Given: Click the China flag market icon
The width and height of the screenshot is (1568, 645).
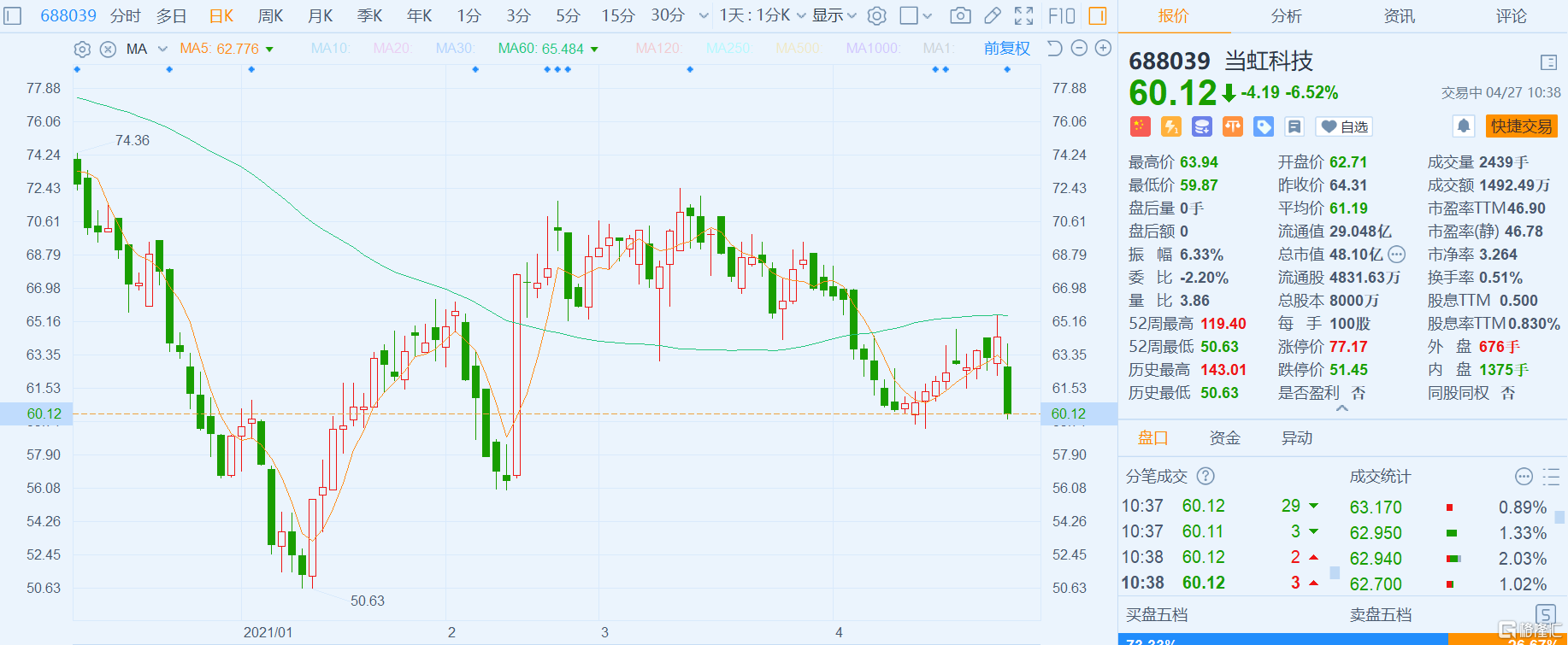Looking at the screenshot, I should tap(1140, 126).
